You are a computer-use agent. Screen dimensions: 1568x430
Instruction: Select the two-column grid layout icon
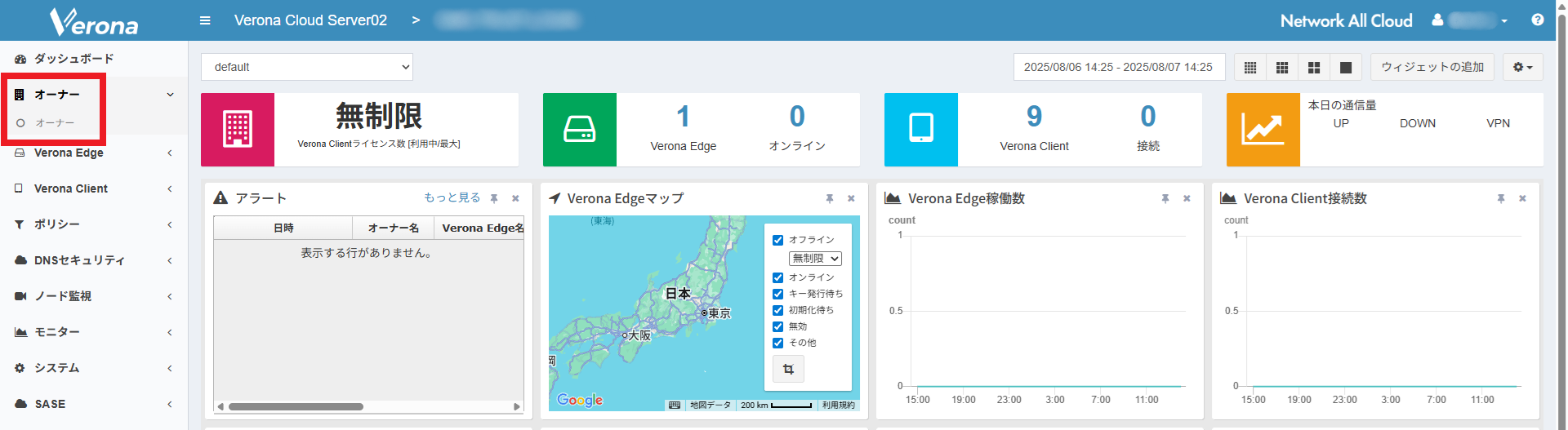(x=1314, y=67)
